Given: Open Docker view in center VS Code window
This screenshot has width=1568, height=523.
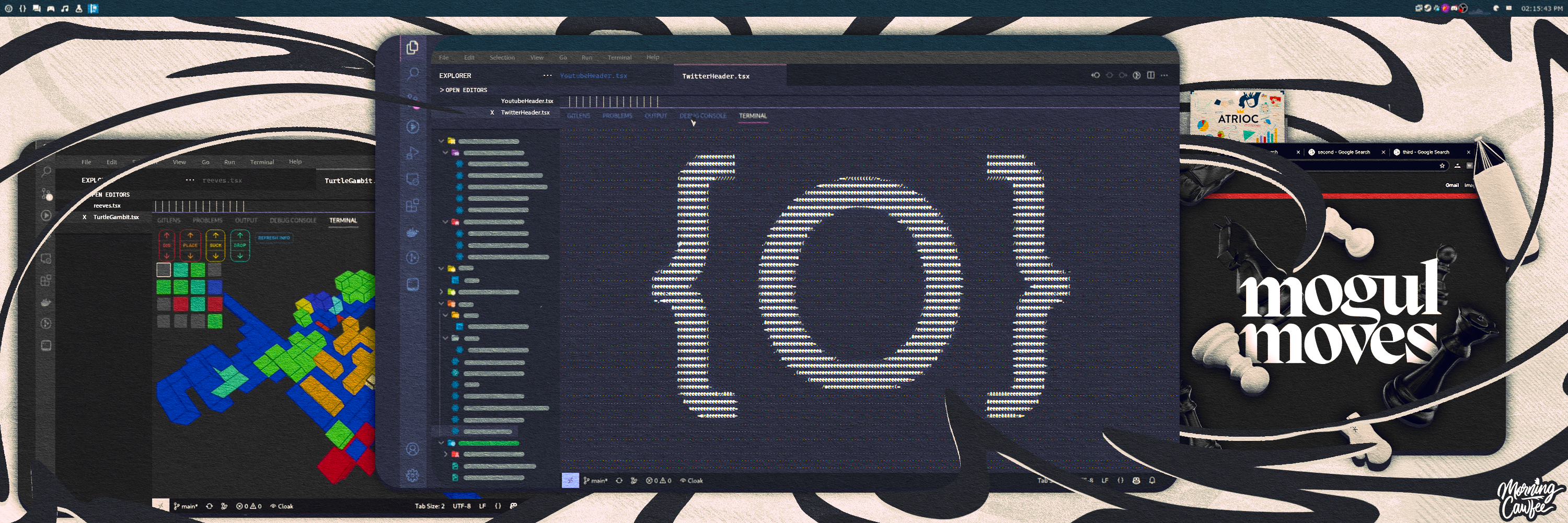Looking at the screenshot, I should coord(413,232).
